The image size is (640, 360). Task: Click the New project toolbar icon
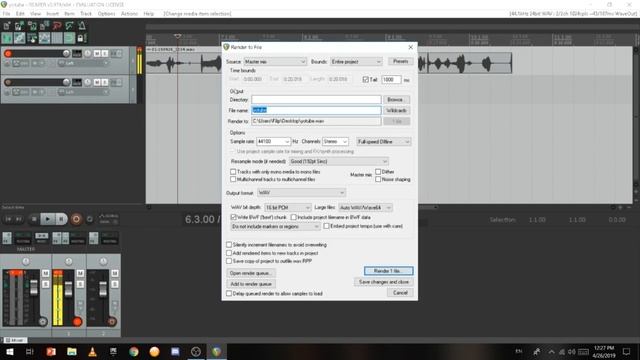click(x=7, y=26)
